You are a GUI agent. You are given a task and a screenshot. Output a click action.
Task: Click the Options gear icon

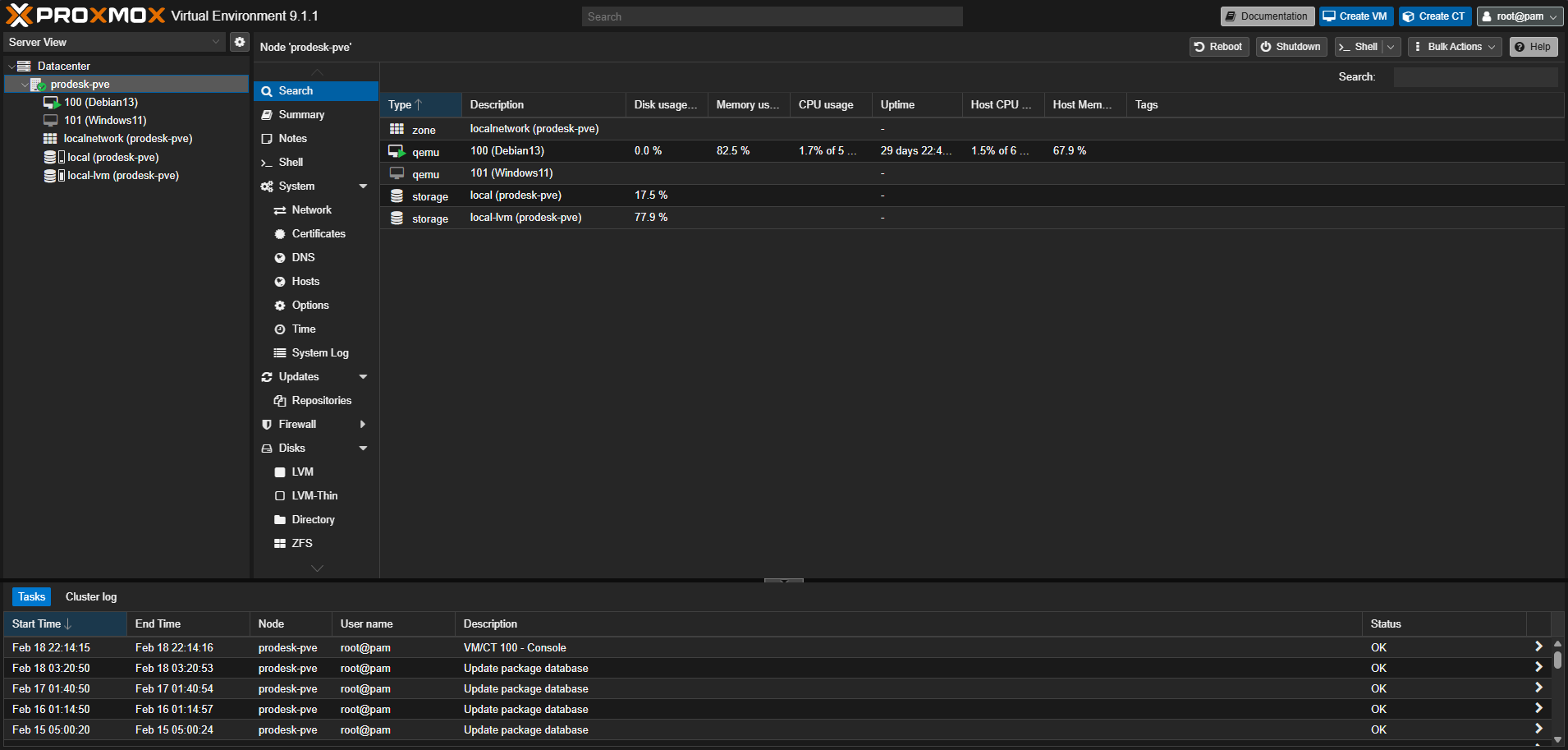pos(280,306)
